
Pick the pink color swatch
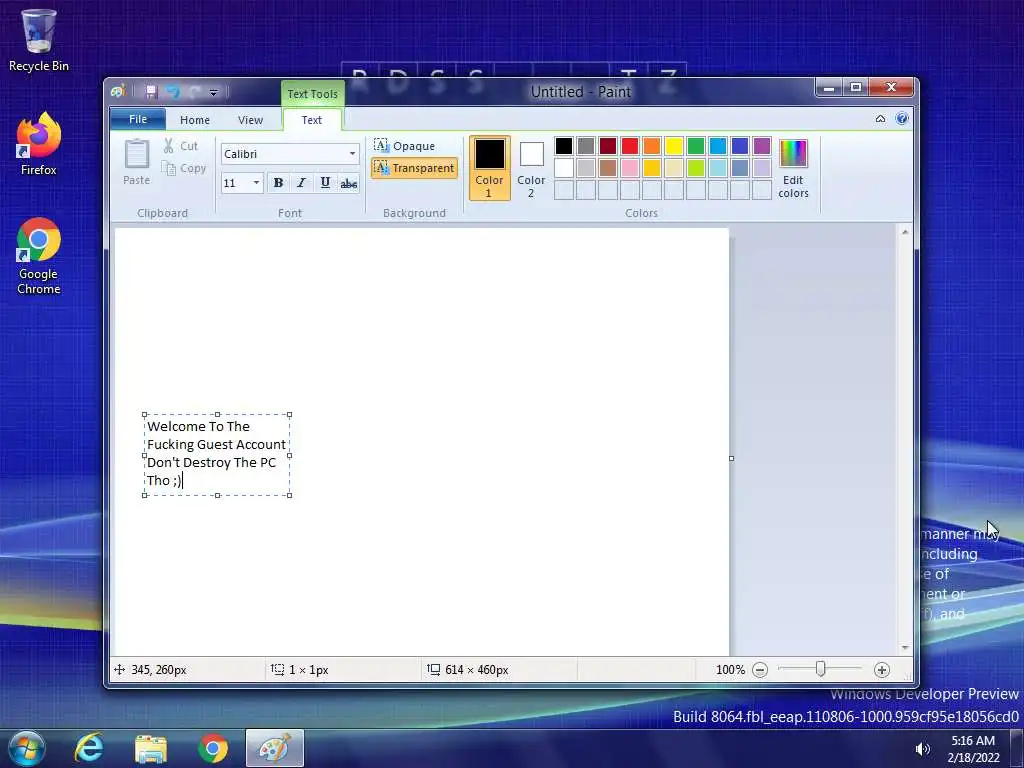point(630,168)
